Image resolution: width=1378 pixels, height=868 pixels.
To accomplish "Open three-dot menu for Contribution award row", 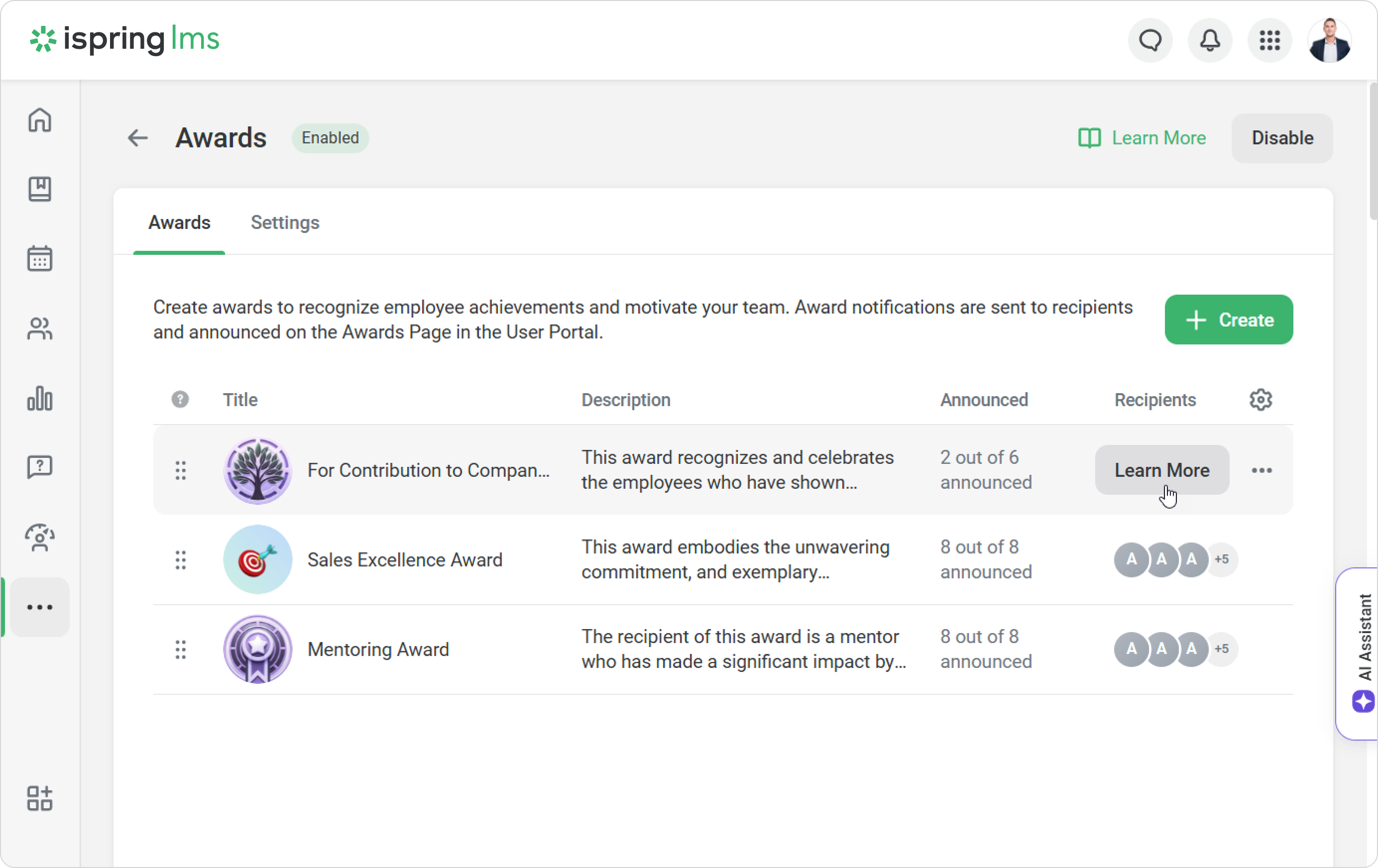I will tap(1262, 470).
